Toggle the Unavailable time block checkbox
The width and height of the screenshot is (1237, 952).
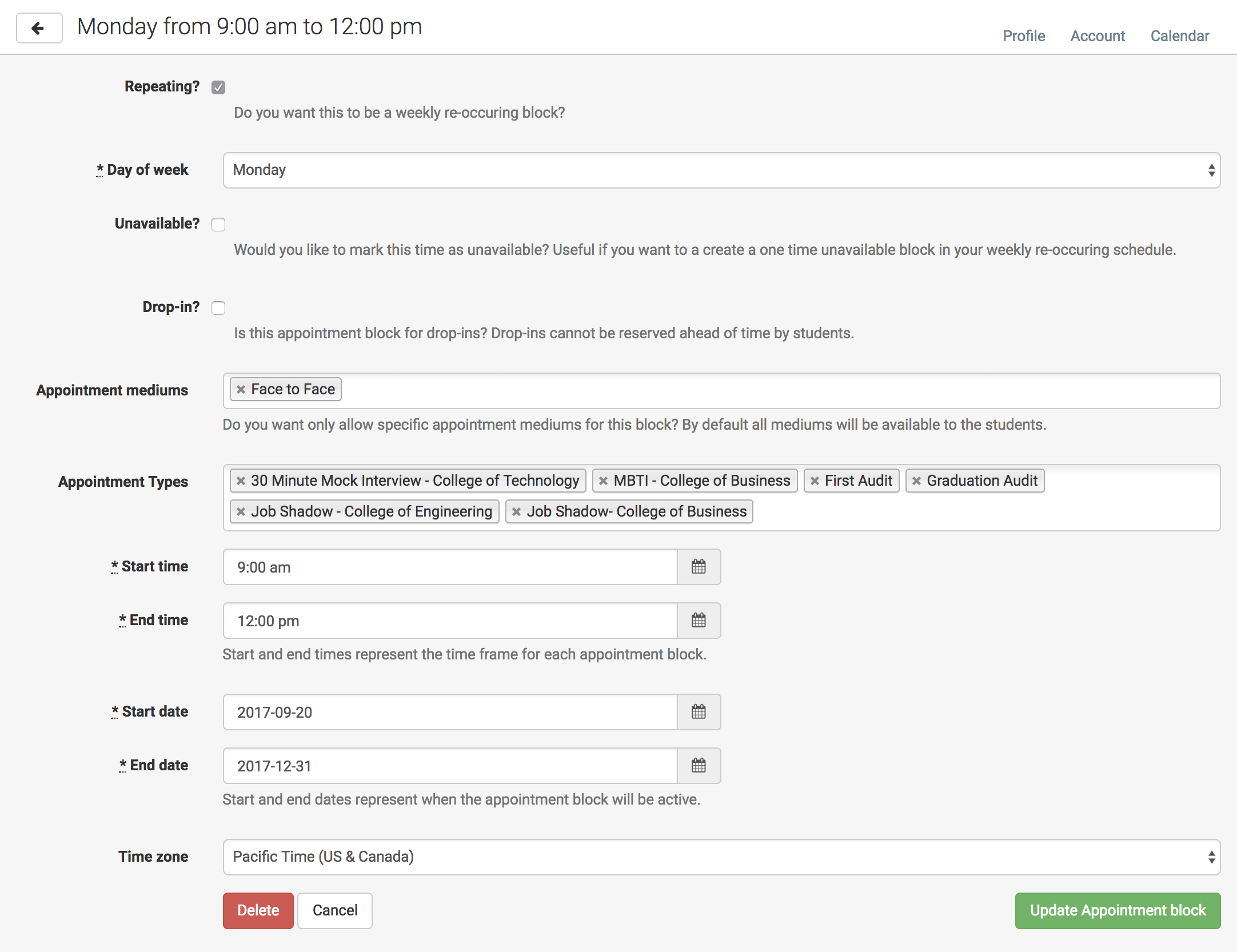click(x=218, y=222)
